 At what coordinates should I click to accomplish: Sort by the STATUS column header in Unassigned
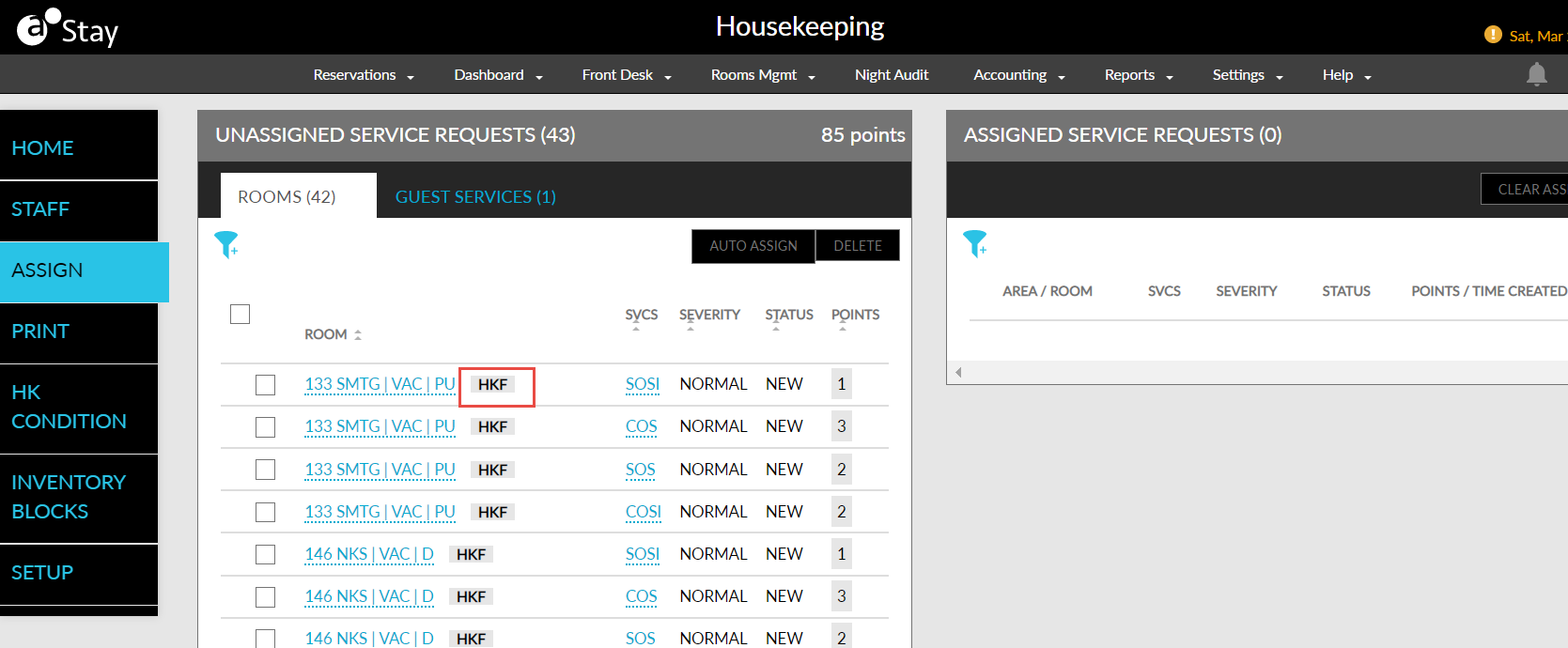coord(789,316)
